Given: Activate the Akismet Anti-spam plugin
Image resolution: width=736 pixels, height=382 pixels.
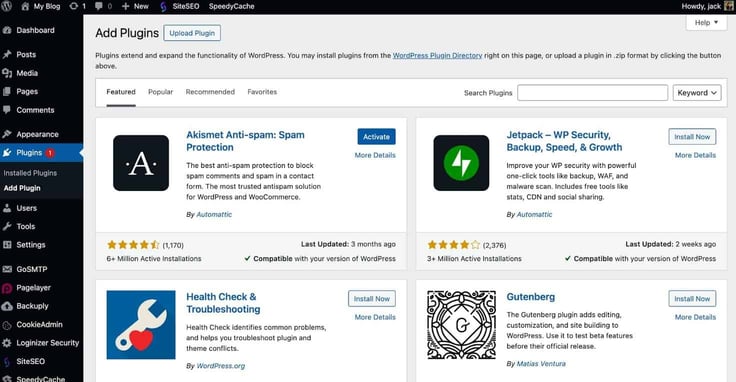Looking at the screenshot, I should pyautogui.click(x=376, y=137).
